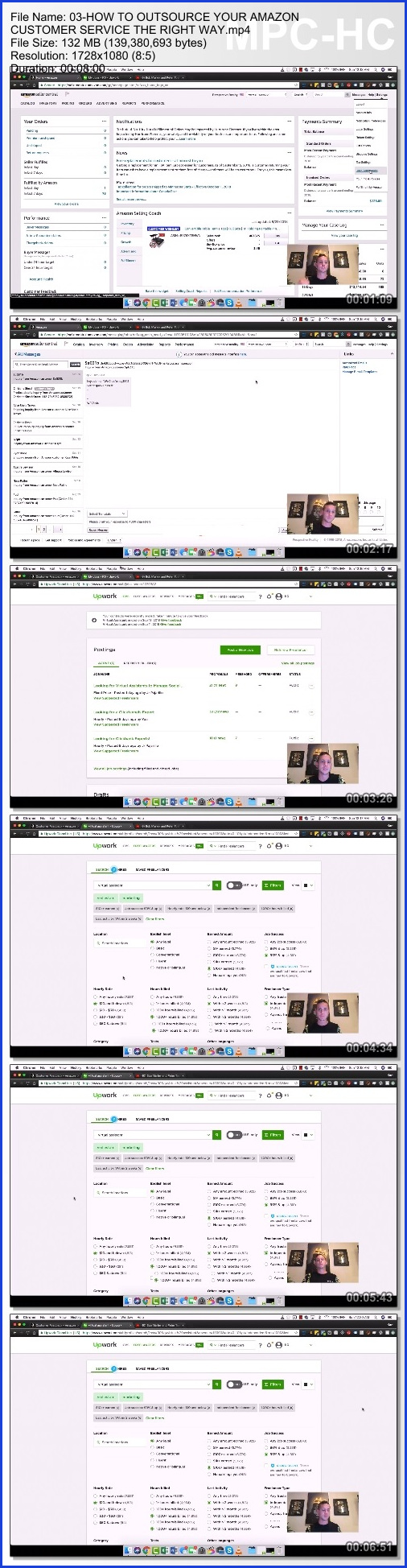Focus freelancer search box in 00:04:34 frame
Viewport: 407px width, 1568px height.
pyautogui.click(x=153, y=885)
